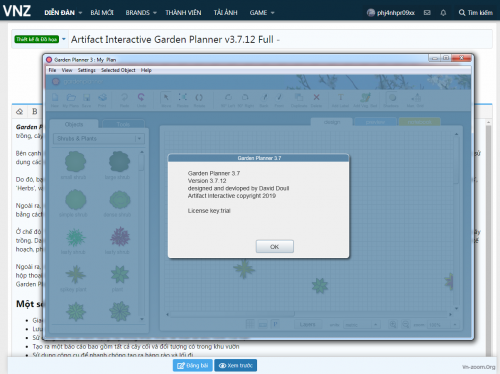
Task: Open the notifications bell icon
Action: [443, 13]
